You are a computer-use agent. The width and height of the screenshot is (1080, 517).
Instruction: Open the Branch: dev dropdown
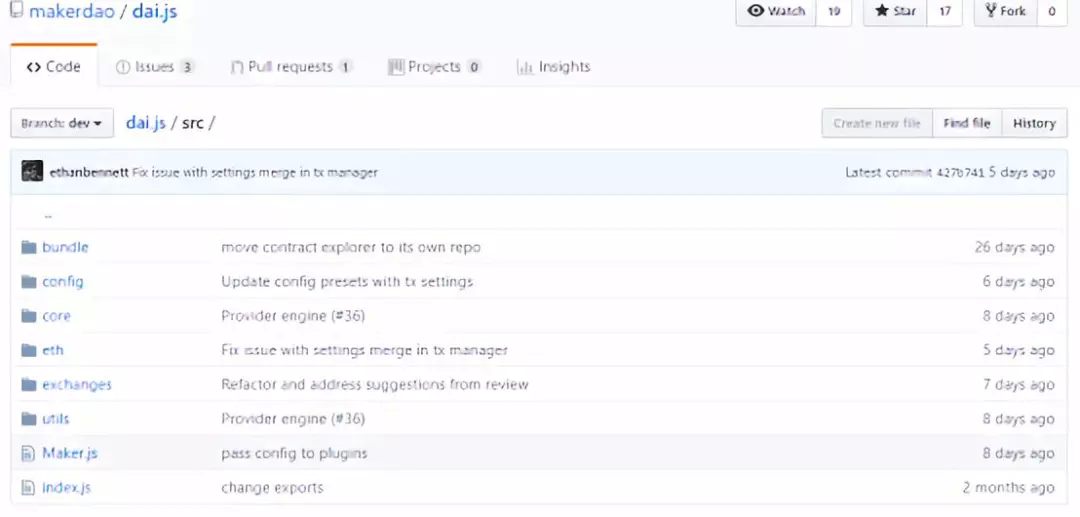point(62,123)
